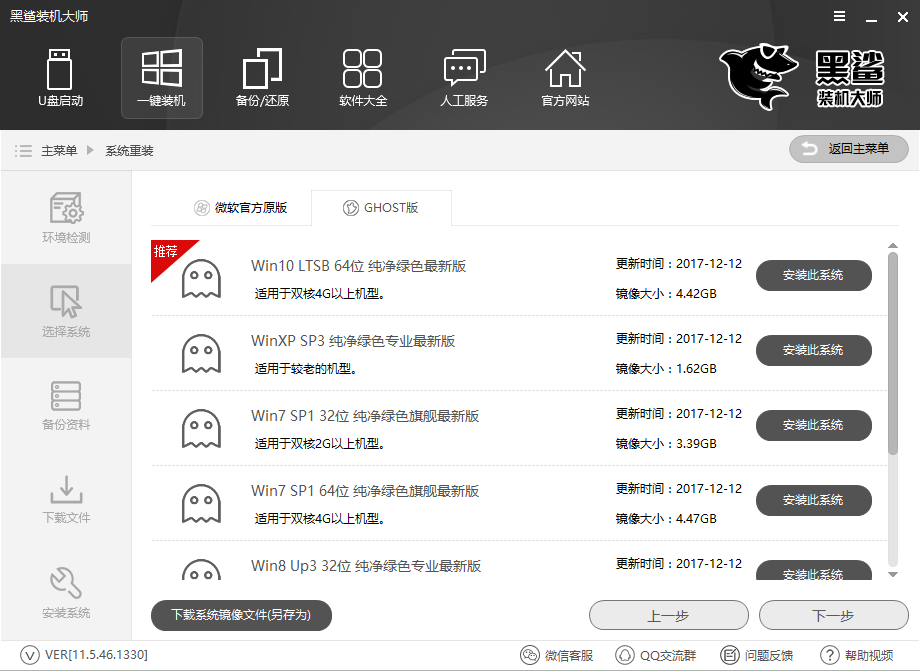The height and width of the screenshot is (671, 920).
Task: Select 环境检测 in the sidebar
Action: (x=66, y=218)
